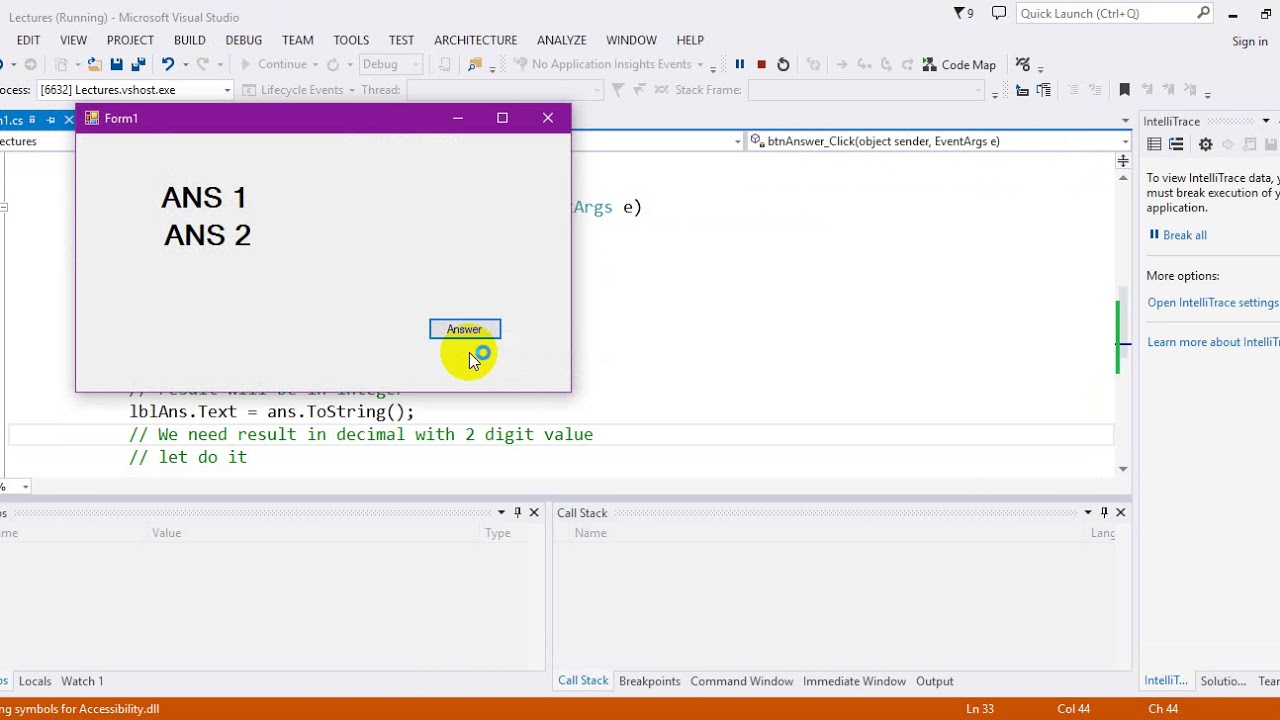Open the Call Stack window options dropdown
Screen dimensions: 1280x720
click(x=1088, y=512)
